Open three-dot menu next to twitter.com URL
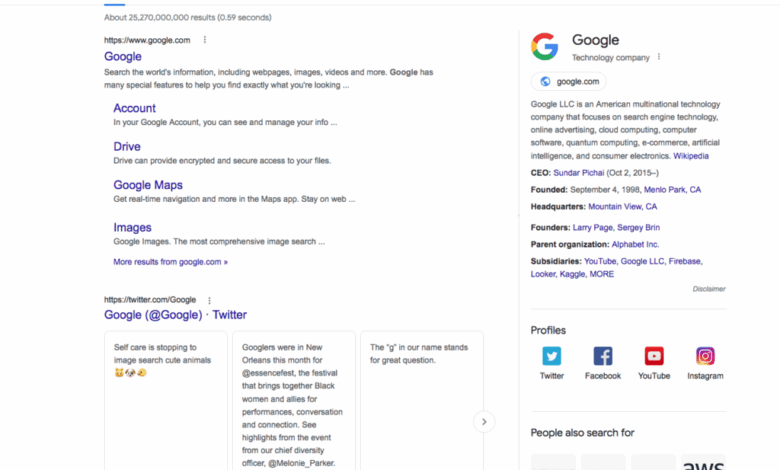780x470 pixels. point(209,300)
